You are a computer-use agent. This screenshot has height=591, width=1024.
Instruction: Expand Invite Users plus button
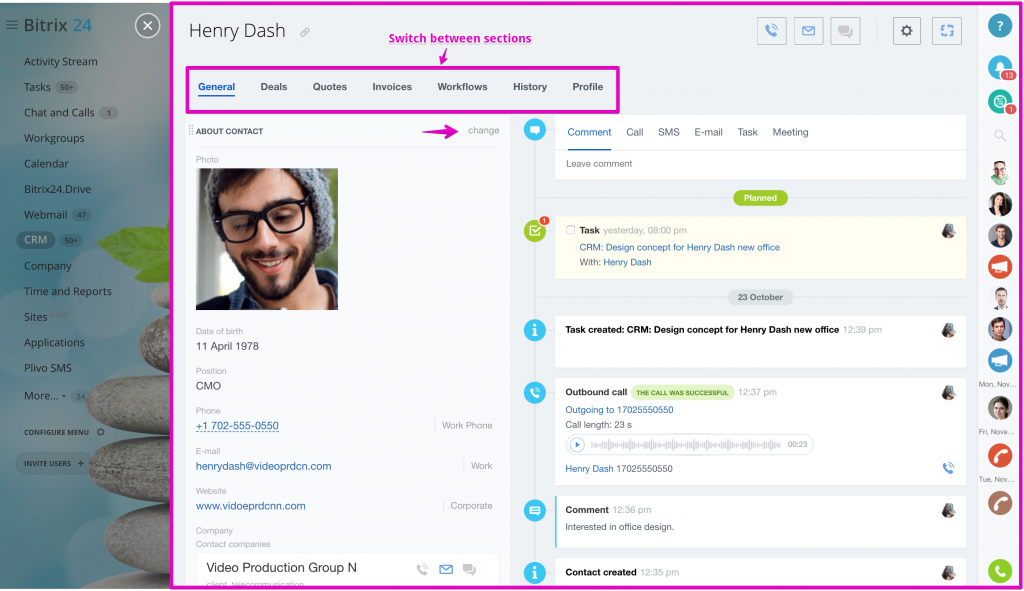click(80, 463)
